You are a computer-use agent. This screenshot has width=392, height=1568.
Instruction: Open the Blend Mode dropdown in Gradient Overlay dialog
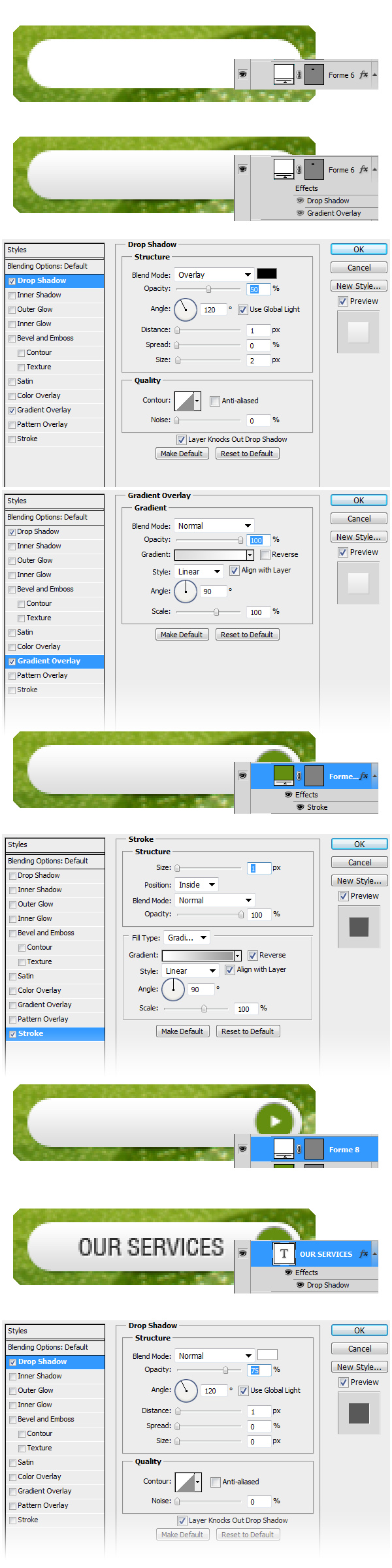[214, 526]
